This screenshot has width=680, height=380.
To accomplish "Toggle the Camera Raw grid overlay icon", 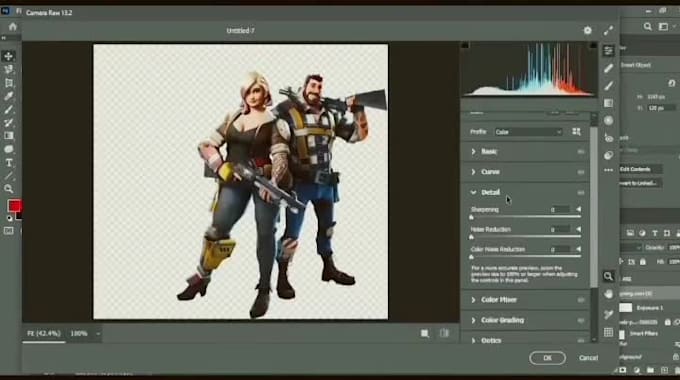I will (x=608, y=332).
